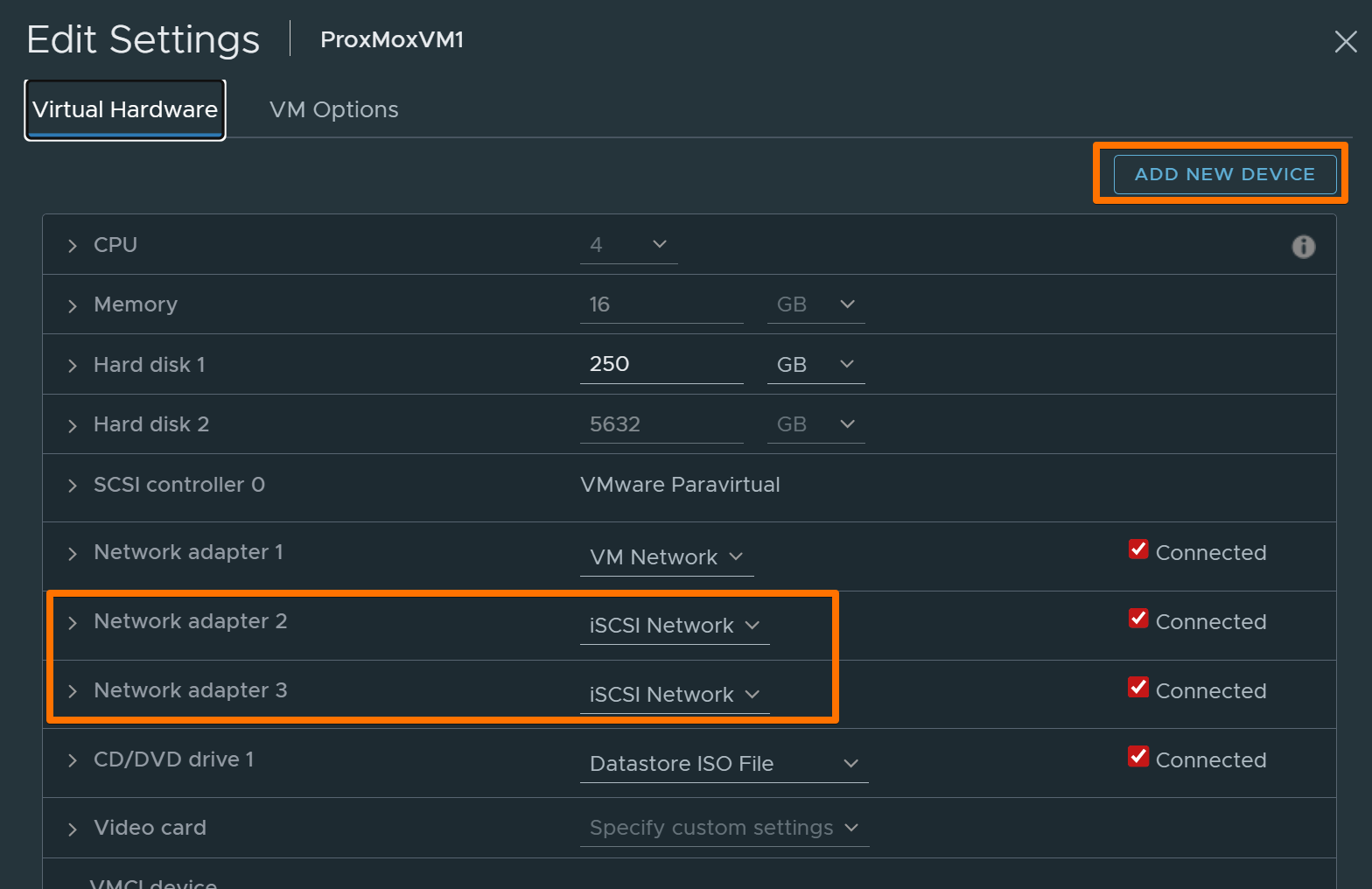Open Hard disk 1 GB unit dropdown
The image size is (1372, 889).
pyautogui.click(x=815, y=365)
